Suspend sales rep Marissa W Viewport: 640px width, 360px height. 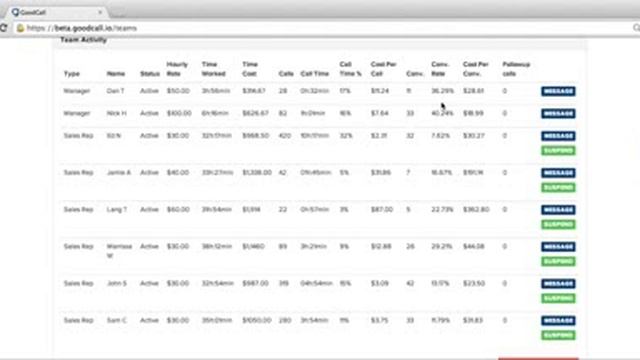pos(558,261)
